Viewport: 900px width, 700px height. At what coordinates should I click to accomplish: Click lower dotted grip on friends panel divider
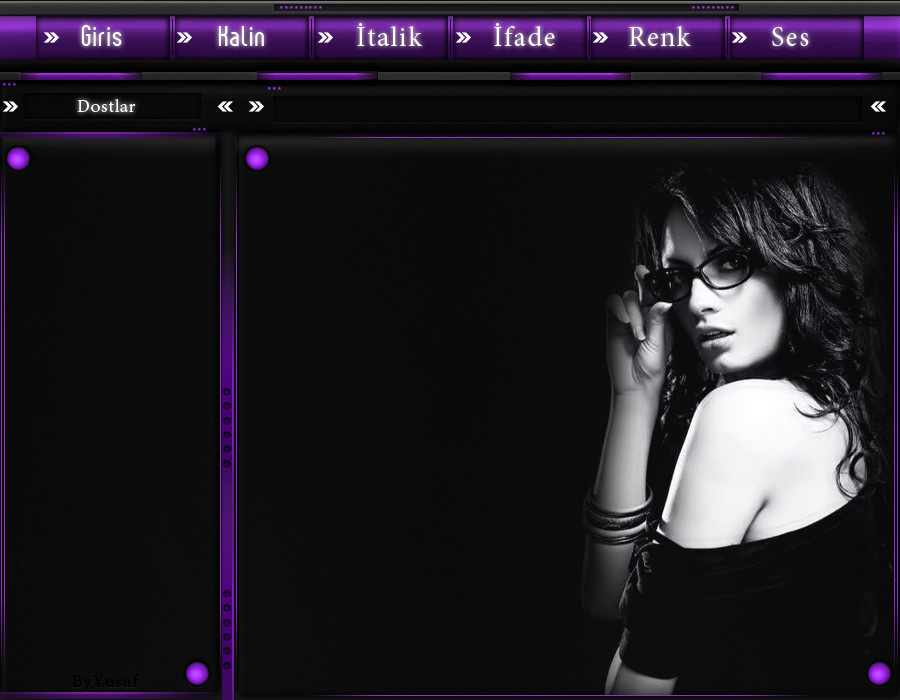tap(227, 630)
